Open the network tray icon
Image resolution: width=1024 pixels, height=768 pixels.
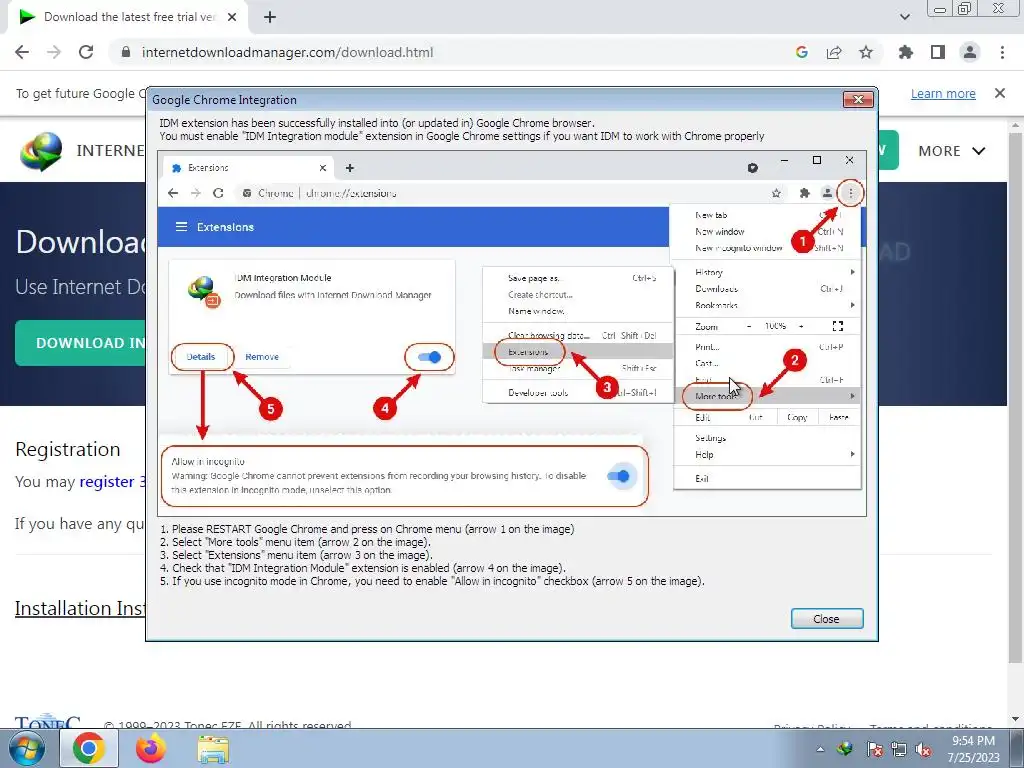[899, 749]
